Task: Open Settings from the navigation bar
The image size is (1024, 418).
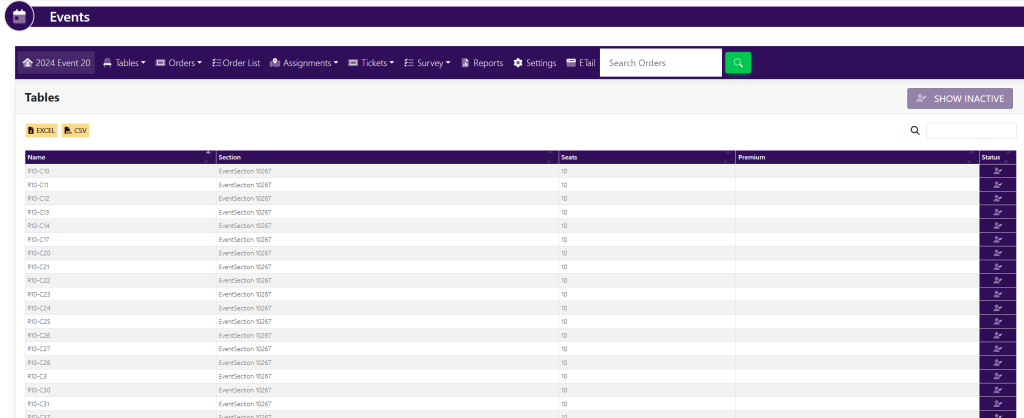Action: coord(534,63)
